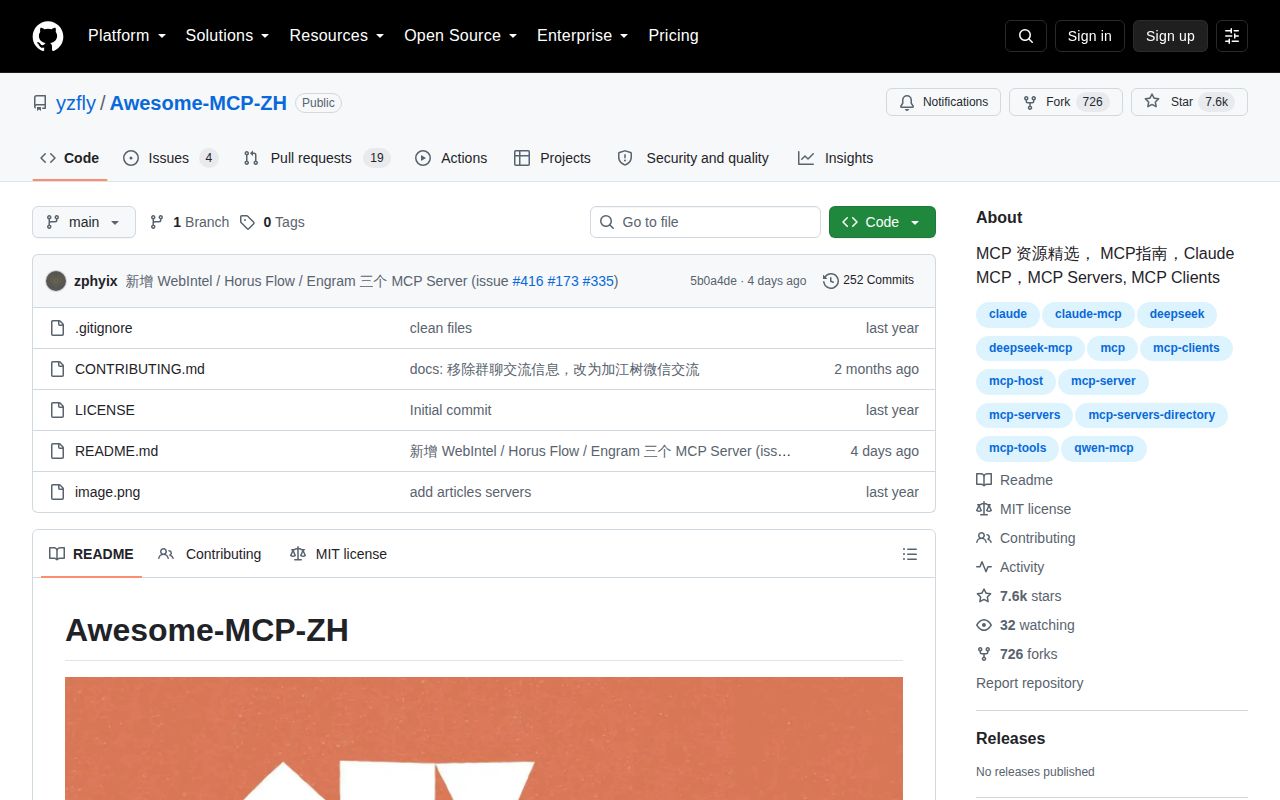This screenshot has width=1280, height=800.
Task: Click the eye icon beside 32 watching
Action: point(984,625)
